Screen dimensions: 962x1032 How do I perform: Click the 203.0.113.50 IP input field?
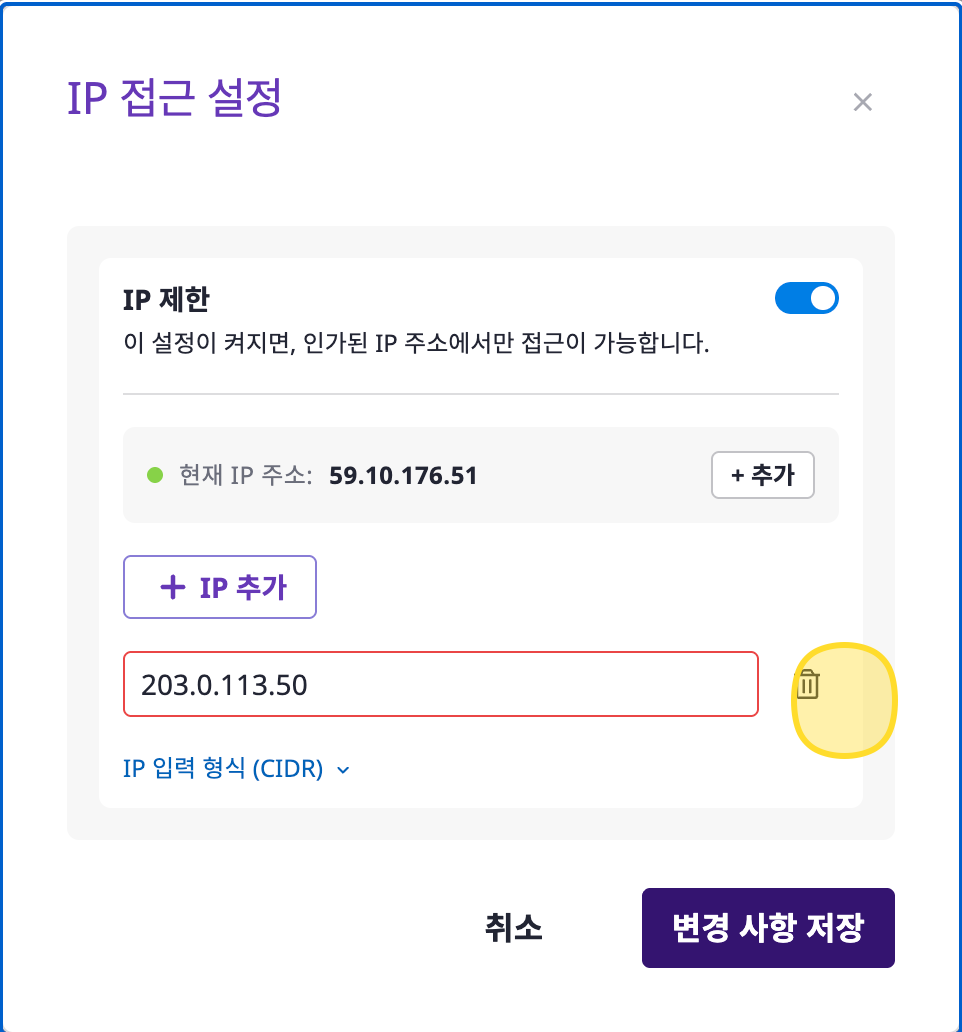(x=440, y=685)
